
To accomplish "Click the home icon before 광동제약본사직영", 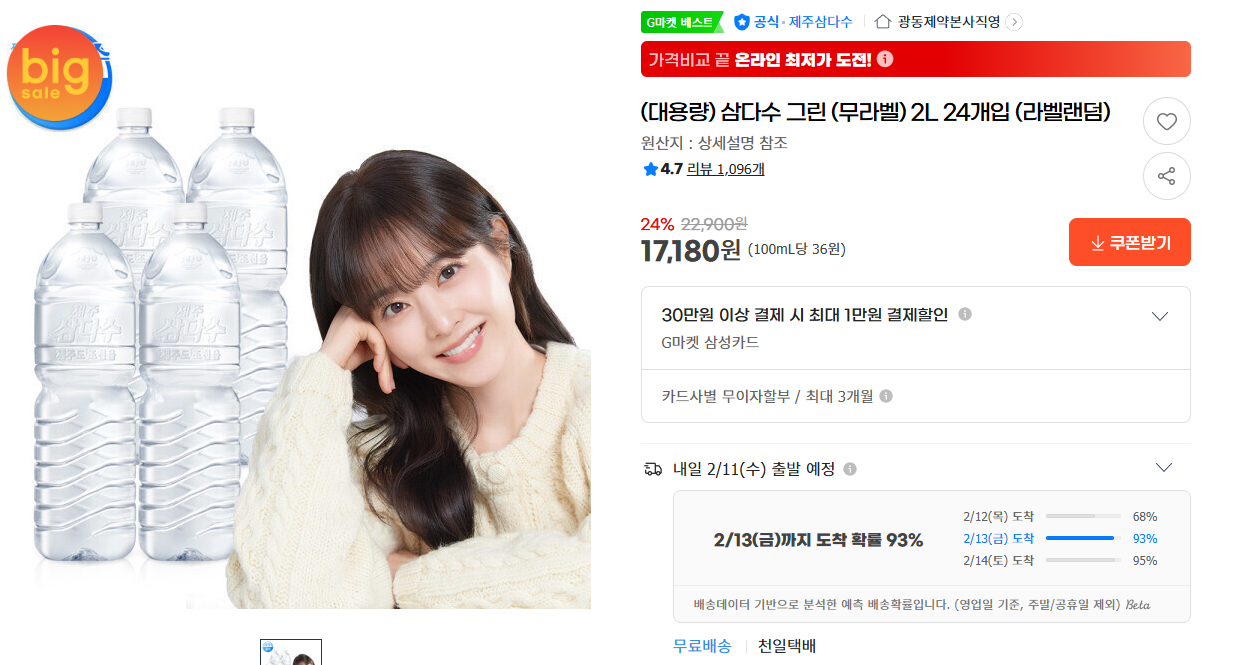I will [x=883, y=21].
